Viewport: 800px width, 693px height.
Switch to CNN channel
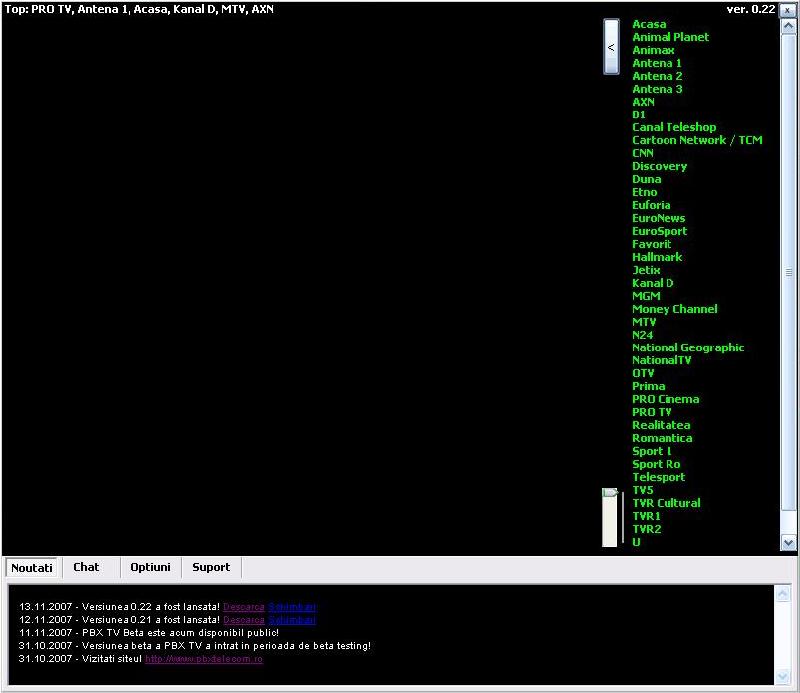643,153
